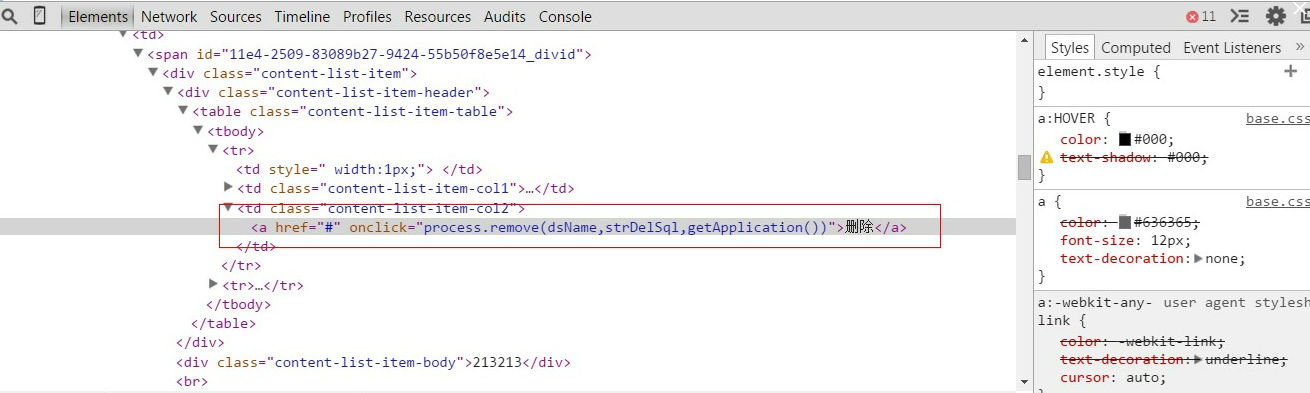The height and width of the screenshot is (393, 1310).
Task: Click the gray #636365 color swatch
Action: point(1124,222)
